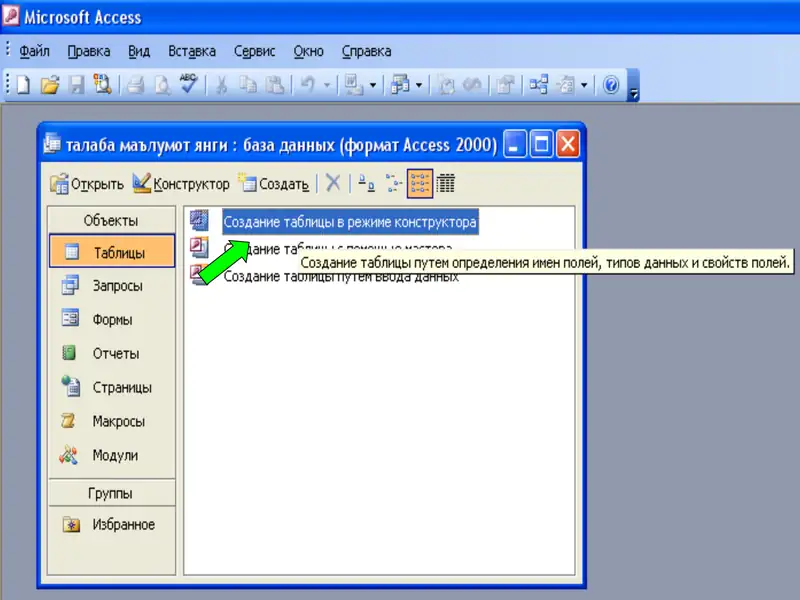Open the Файл menu
Screen dimensions: 800x600
pyautogui.click(x=34, y=51)
